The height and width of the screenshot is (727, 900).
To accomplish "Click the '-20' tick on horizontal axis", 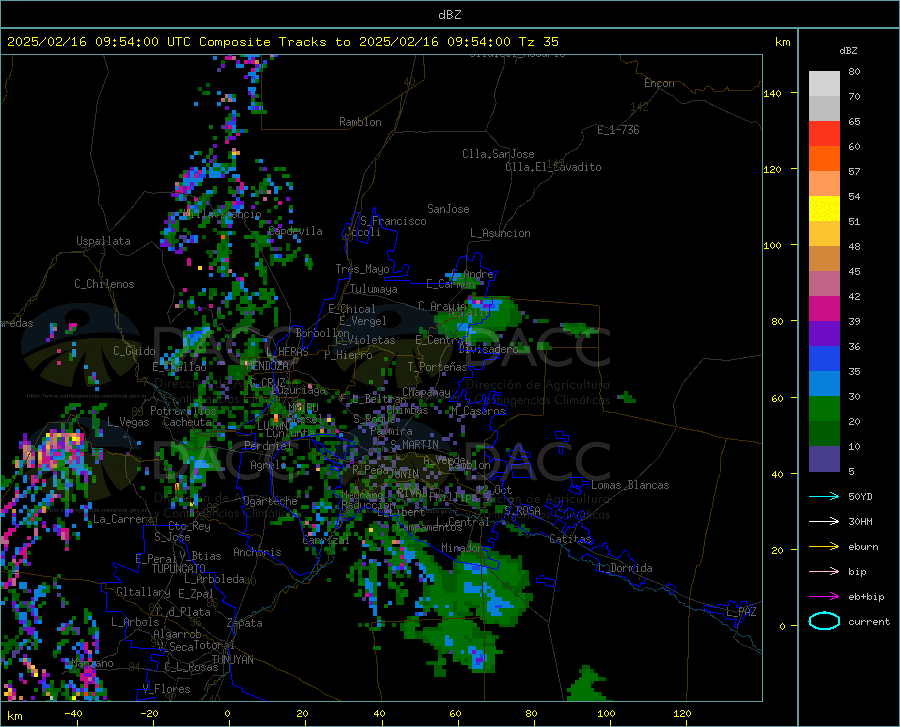I will point(149,713).
